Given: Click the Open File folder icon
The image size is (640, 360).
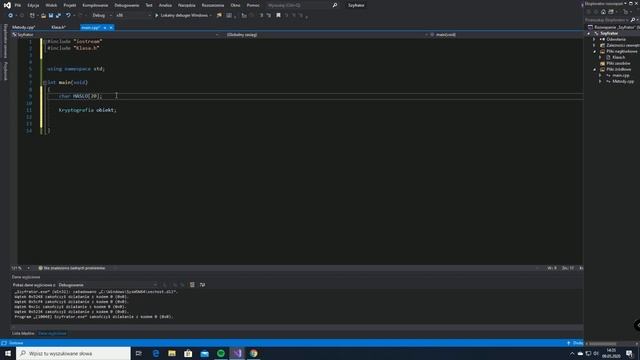Looking at the screenshot, I should point(43,16).
